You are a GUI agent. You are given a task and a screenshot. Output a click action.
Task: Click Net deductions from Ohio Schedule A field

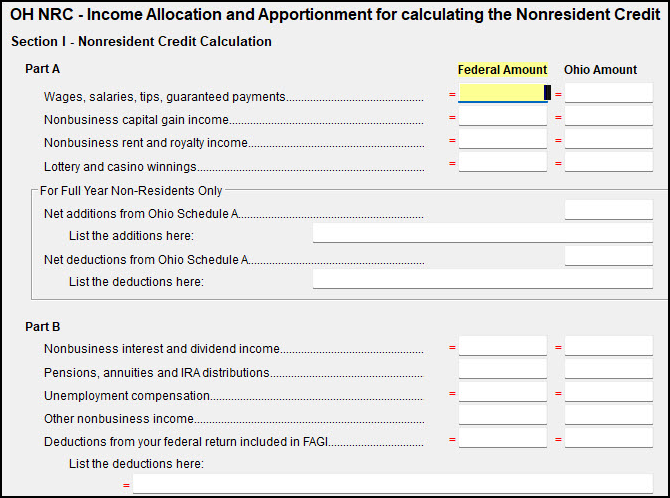point(608,257)
